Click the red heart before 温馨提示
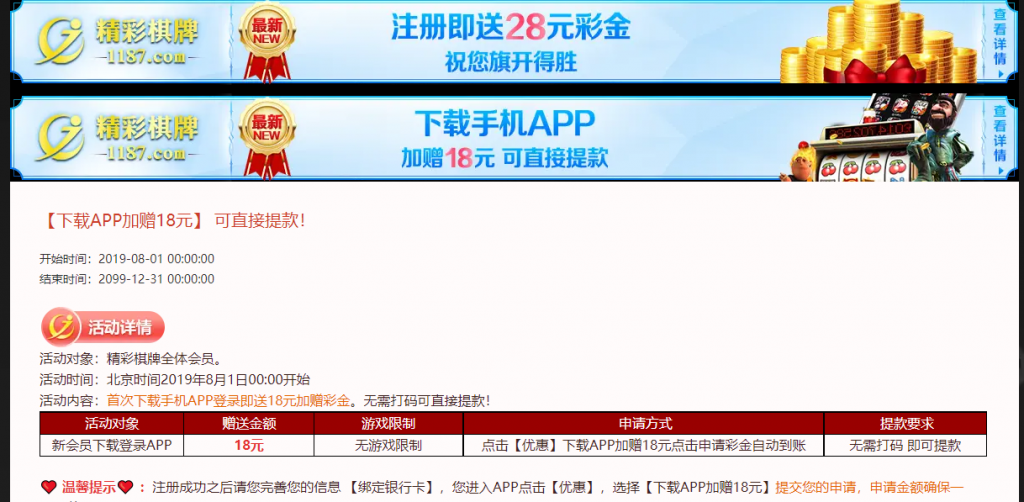This screenshot has width=1024, height=502. tap(48, 487)
